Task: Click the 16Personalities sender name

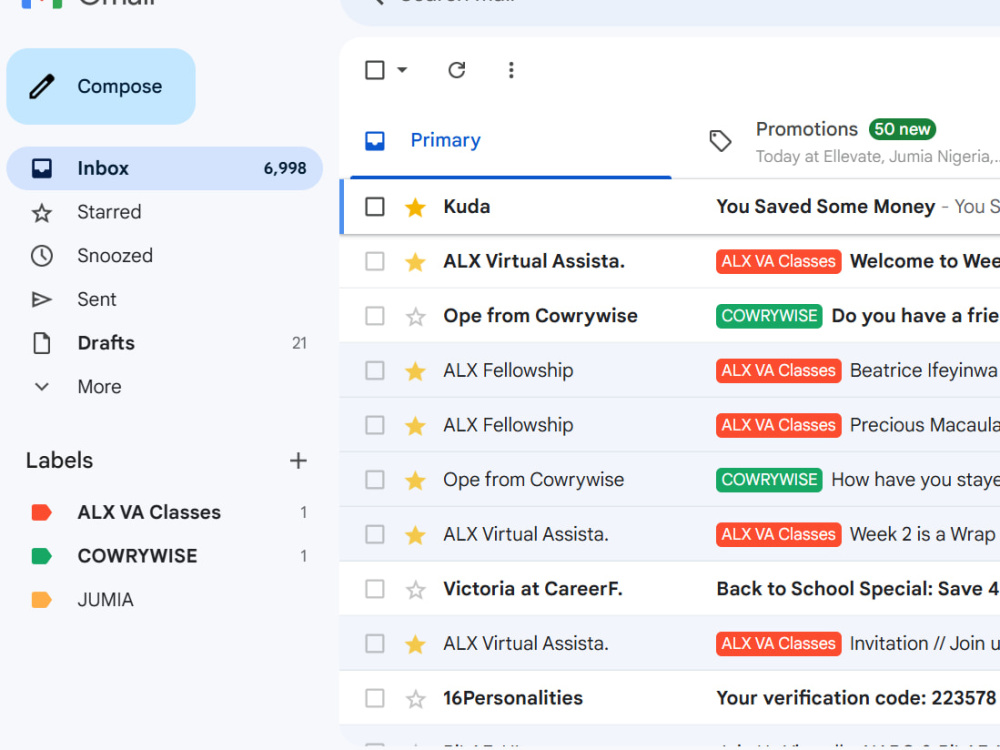Action: pyautogui.click(x=513, y=698)
